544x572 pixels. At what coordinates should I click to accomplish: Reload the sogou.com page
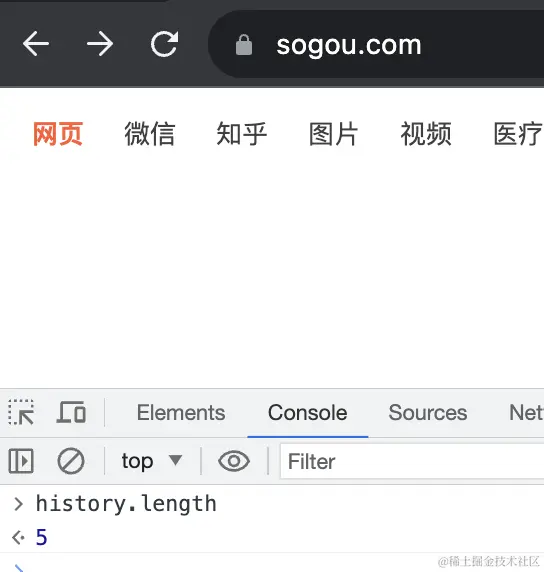point(165,44)
